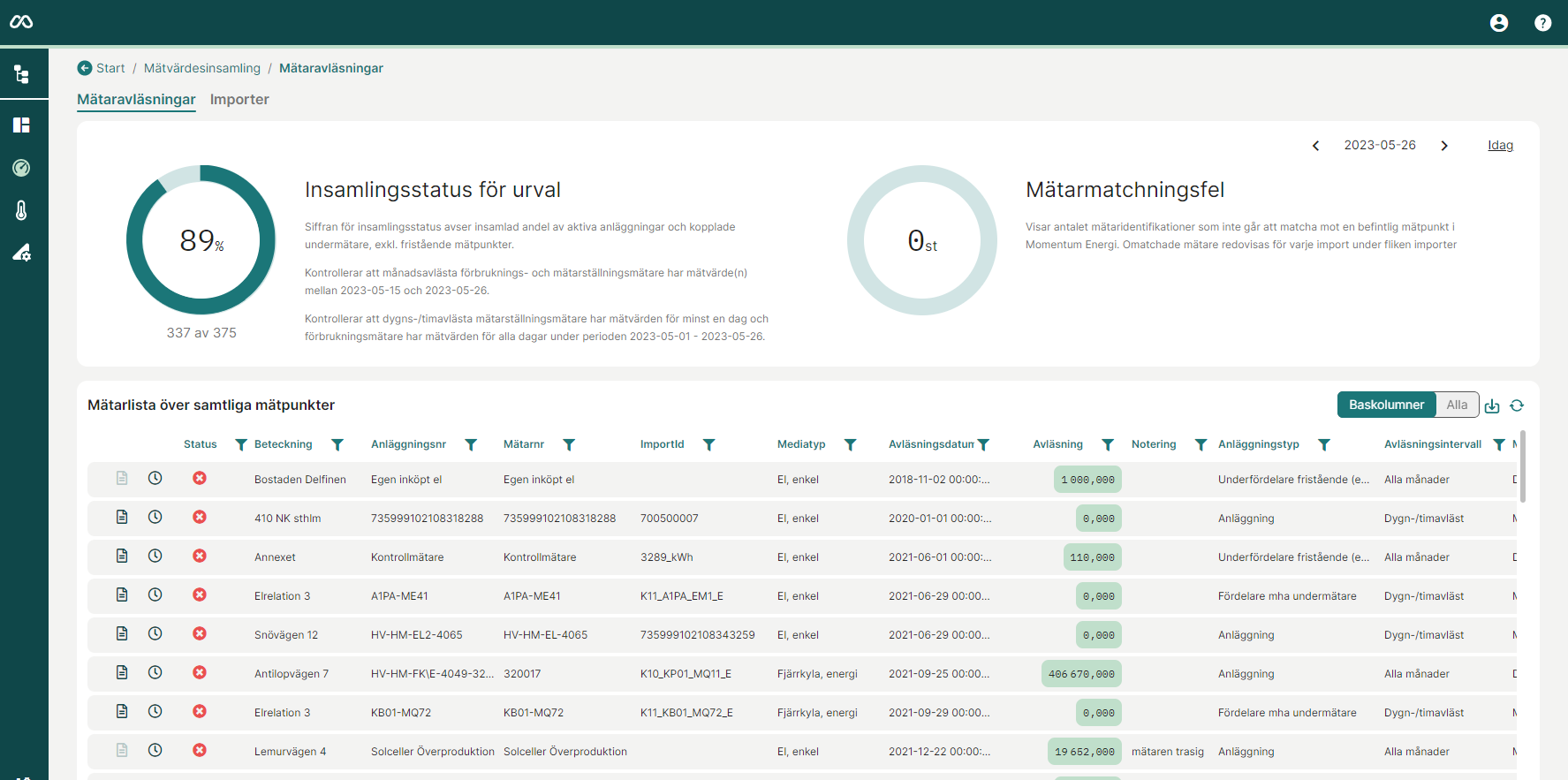Click reading value 19 652,000
This screenshot has height=780, width=1568.
tap(1084, 752)
